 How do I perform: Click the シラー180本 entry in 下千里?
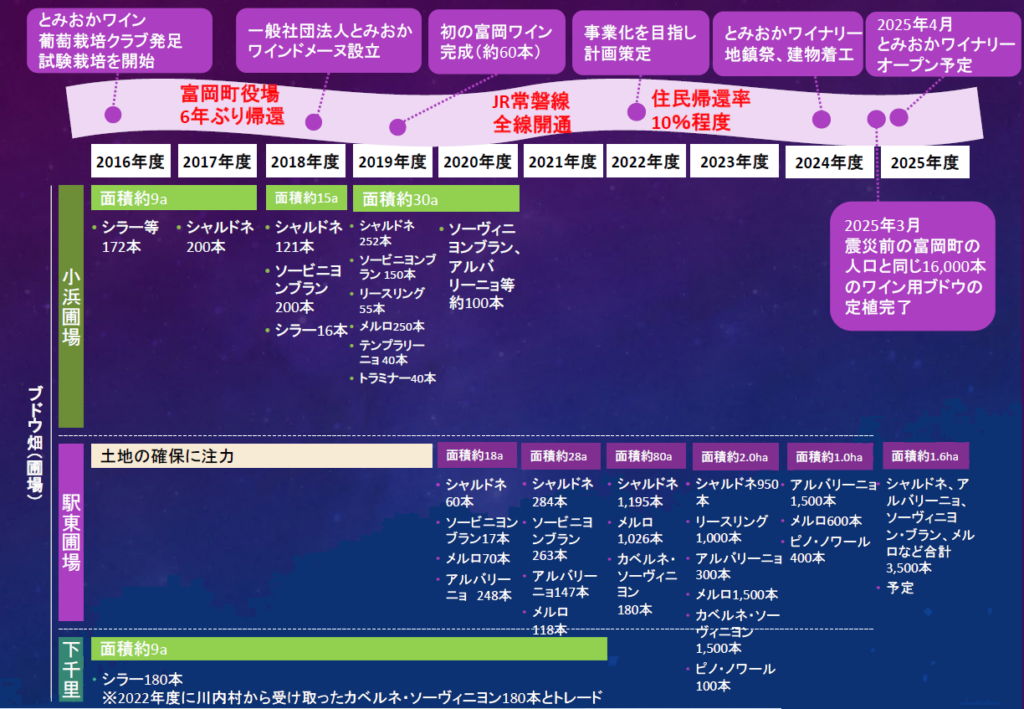point(138,679)
